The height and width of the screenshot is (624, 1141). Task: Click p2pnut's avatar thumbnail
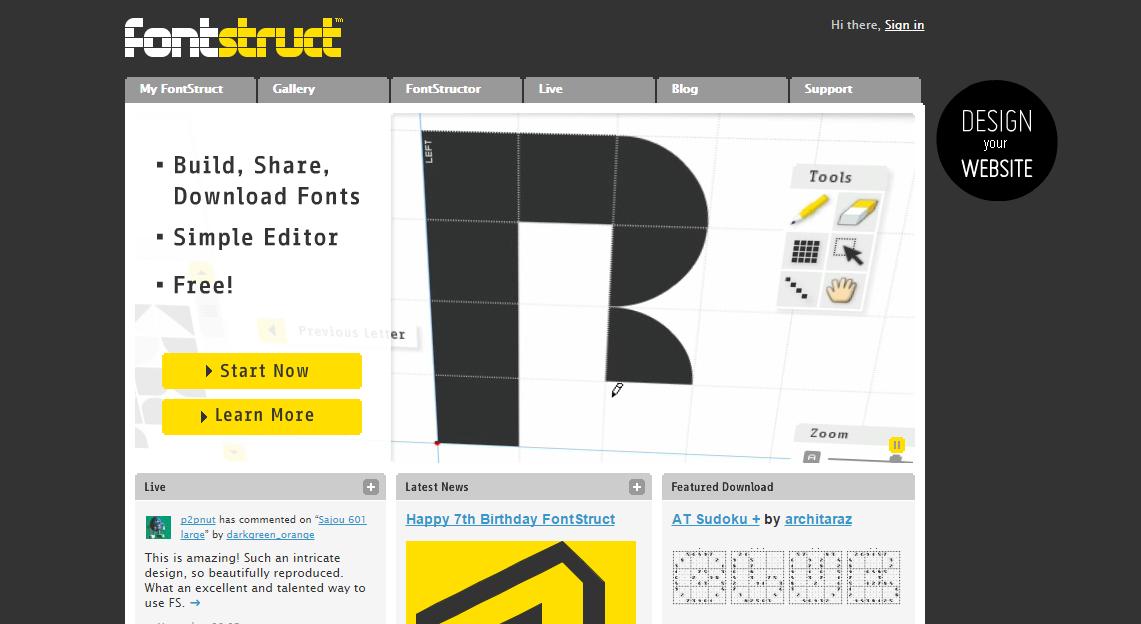(x=158, y=527)
